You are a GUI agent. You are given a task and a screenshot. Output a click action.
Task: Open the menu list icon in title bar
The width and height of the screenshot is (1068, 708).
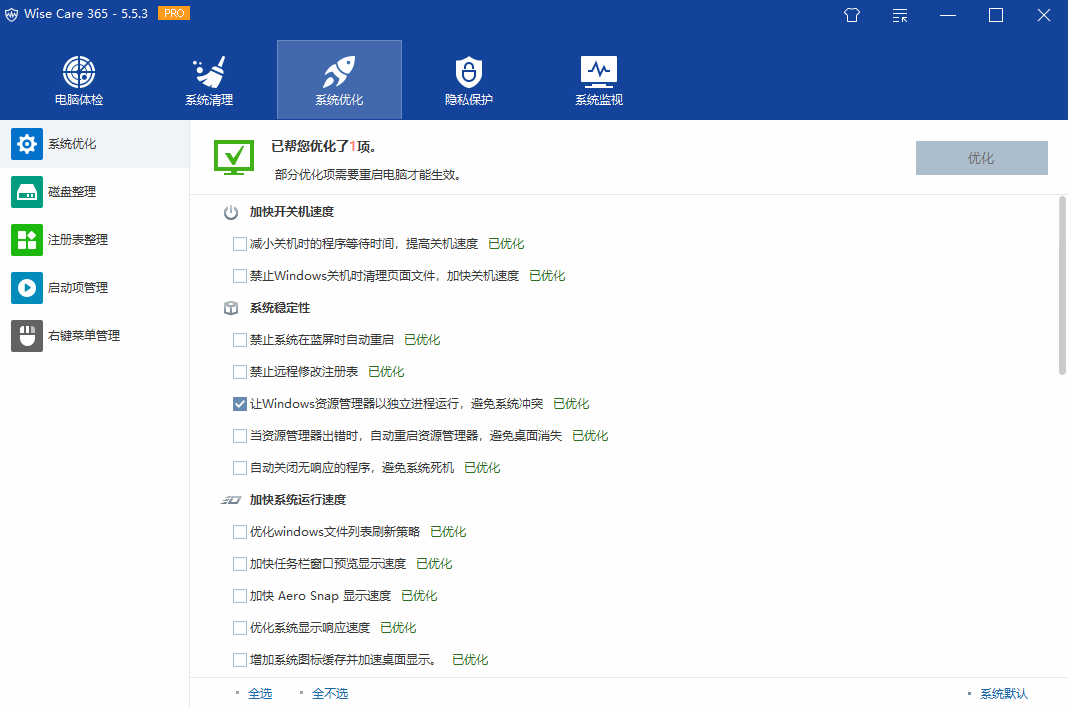coord(900,15)
